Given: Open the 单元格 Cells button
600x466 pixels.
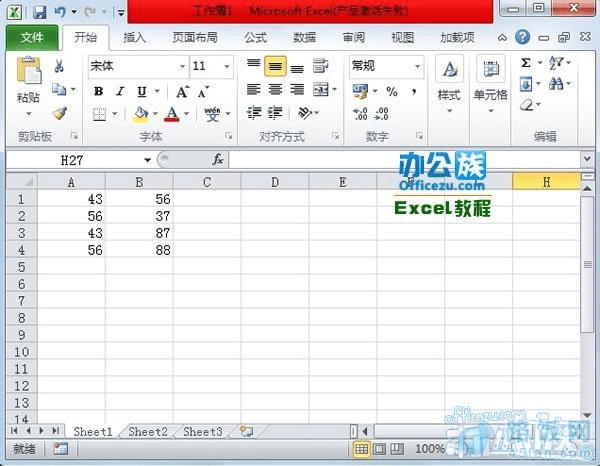Looking at the screenshot, I should [491, 85].
